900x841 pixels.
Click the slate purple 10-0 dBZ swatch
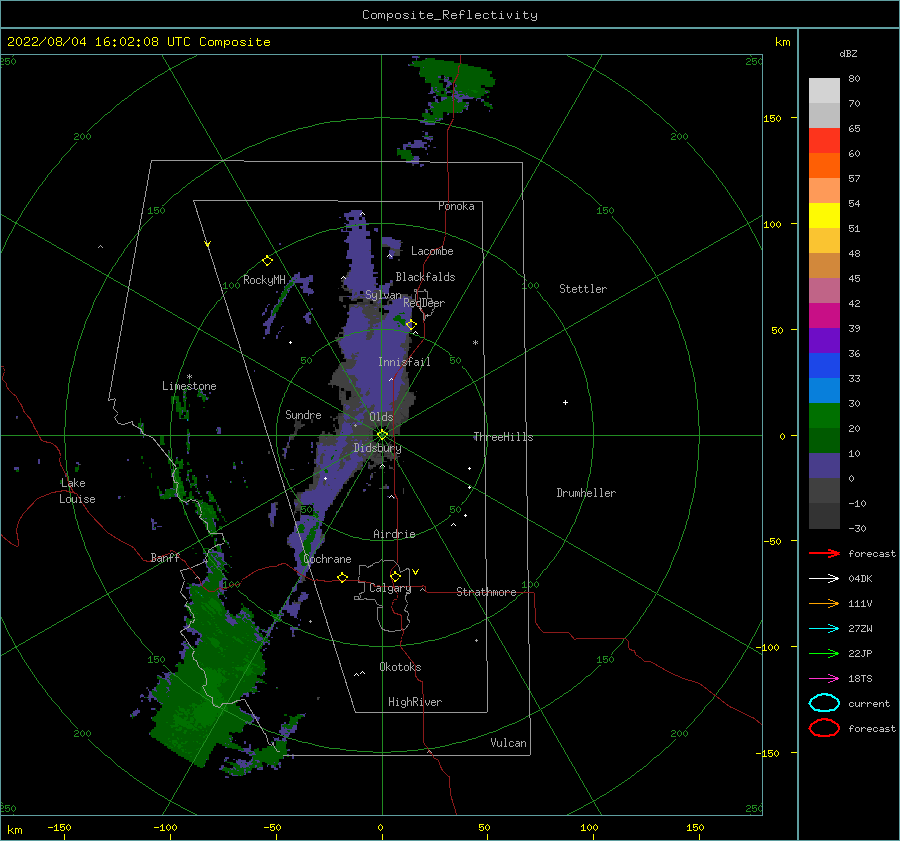point(824,466)
